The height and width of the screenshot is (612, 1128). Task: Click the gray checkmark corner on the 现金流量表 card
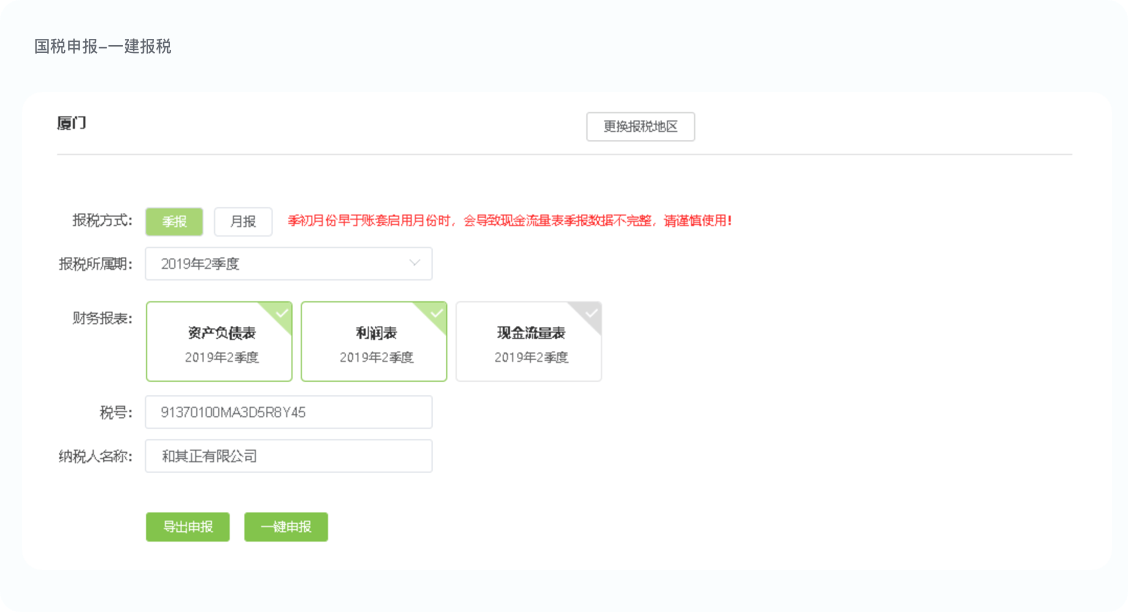[x=591, y=313]
